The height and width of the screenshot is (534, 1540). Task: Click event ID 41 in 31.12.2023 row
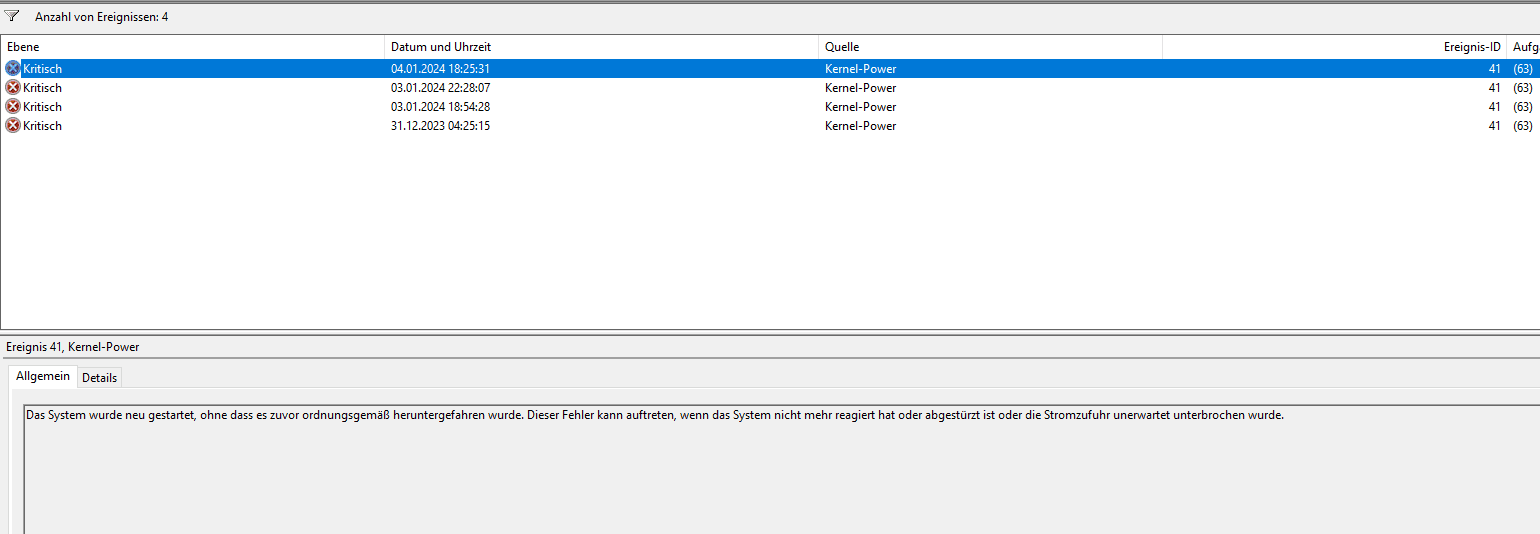point(1494,126)
